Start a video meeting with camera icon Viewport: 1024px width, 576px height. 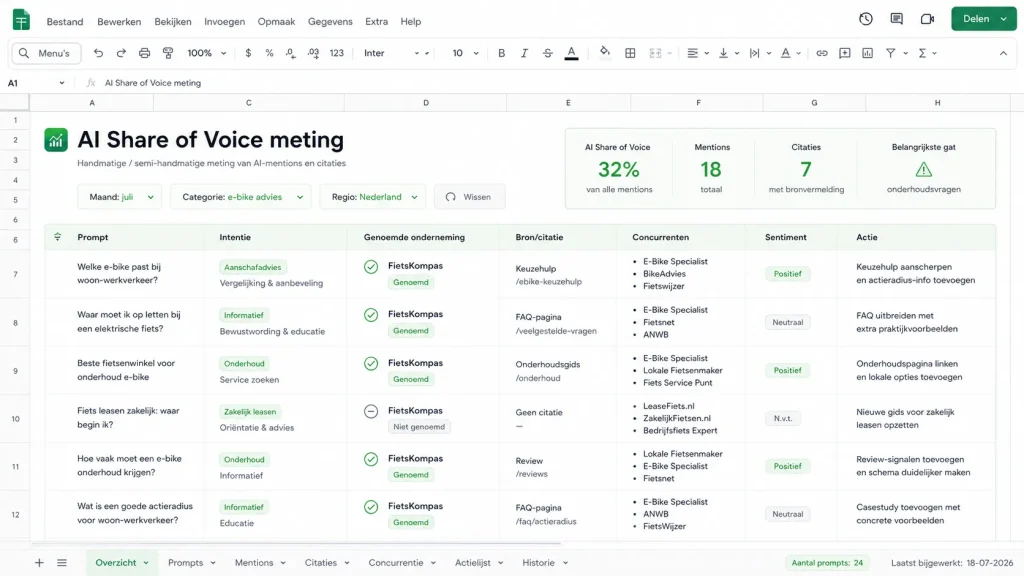(x=927, y=19)
